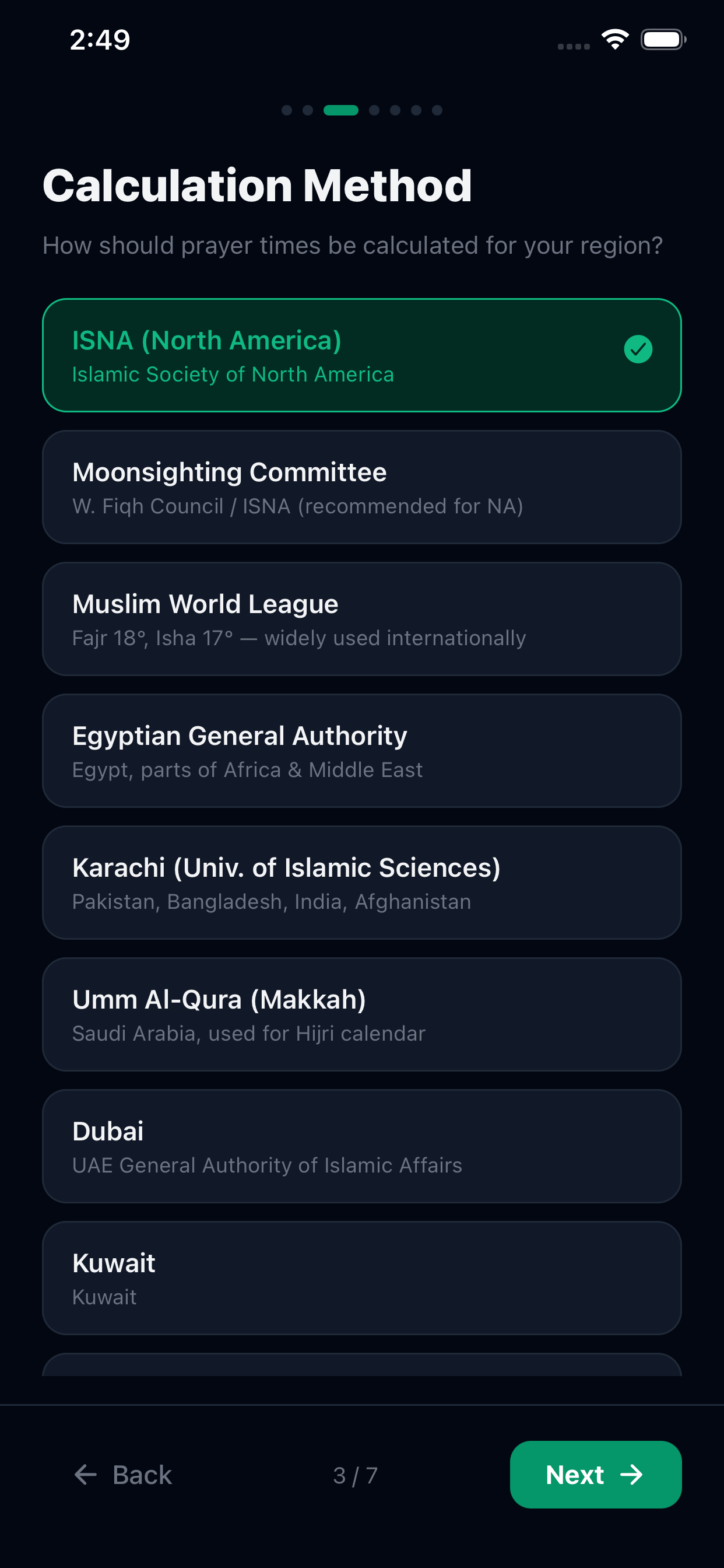The image size is (724, 1568).
Task: Select Umm Al-Qura (Makkah) method
Action: tap(362, 1014)
